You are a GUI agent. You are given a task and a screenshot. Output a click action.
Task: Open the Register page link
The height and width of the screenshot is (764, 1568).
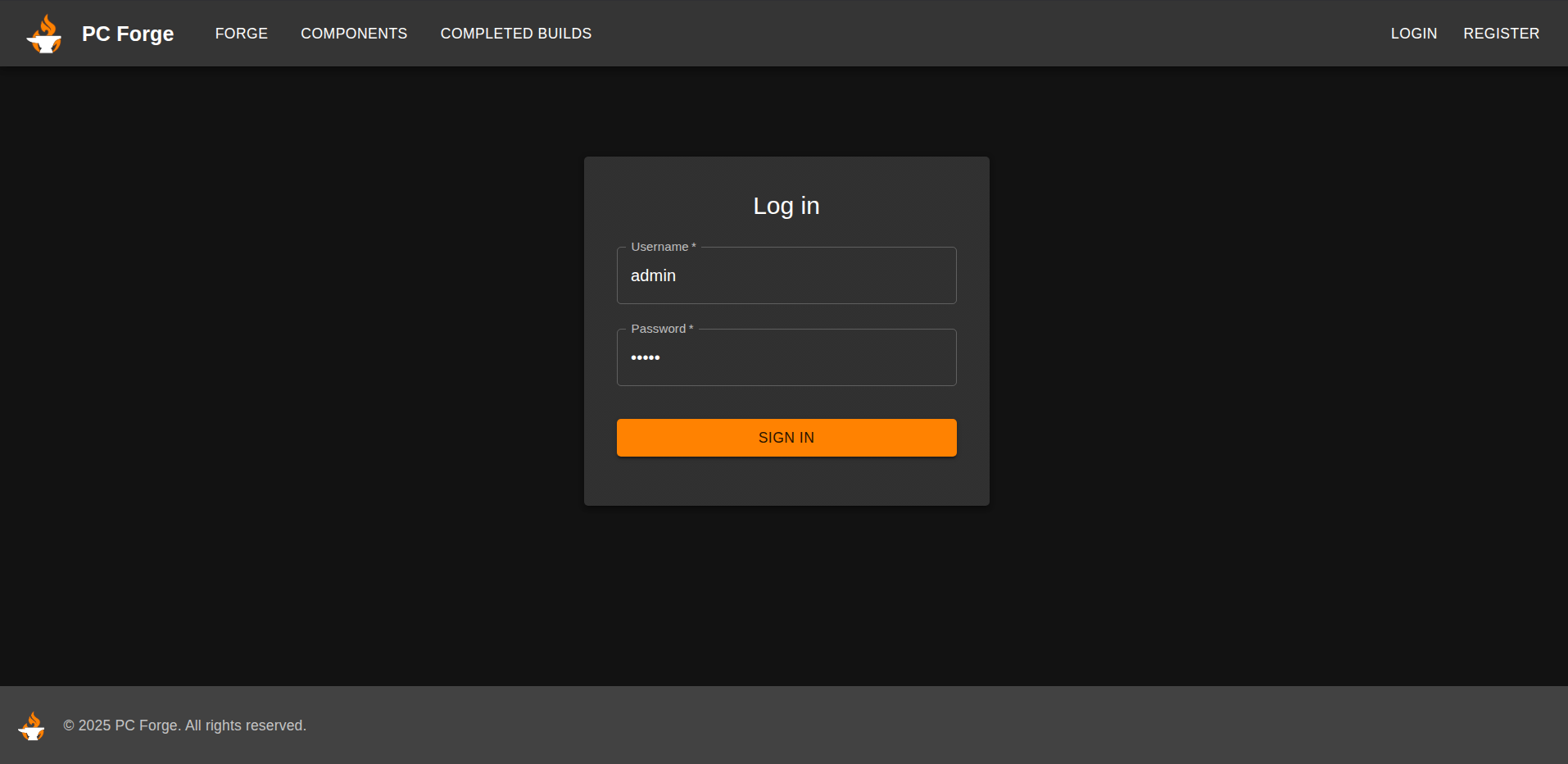[1501, 34]
